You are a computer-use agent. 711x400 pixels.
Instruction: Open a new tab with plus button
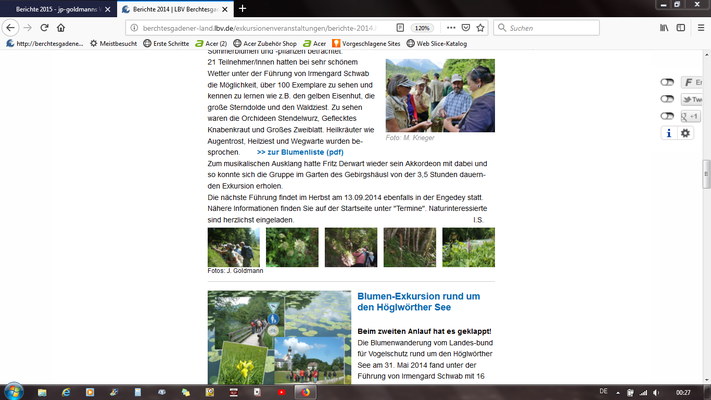coord(243,9)
